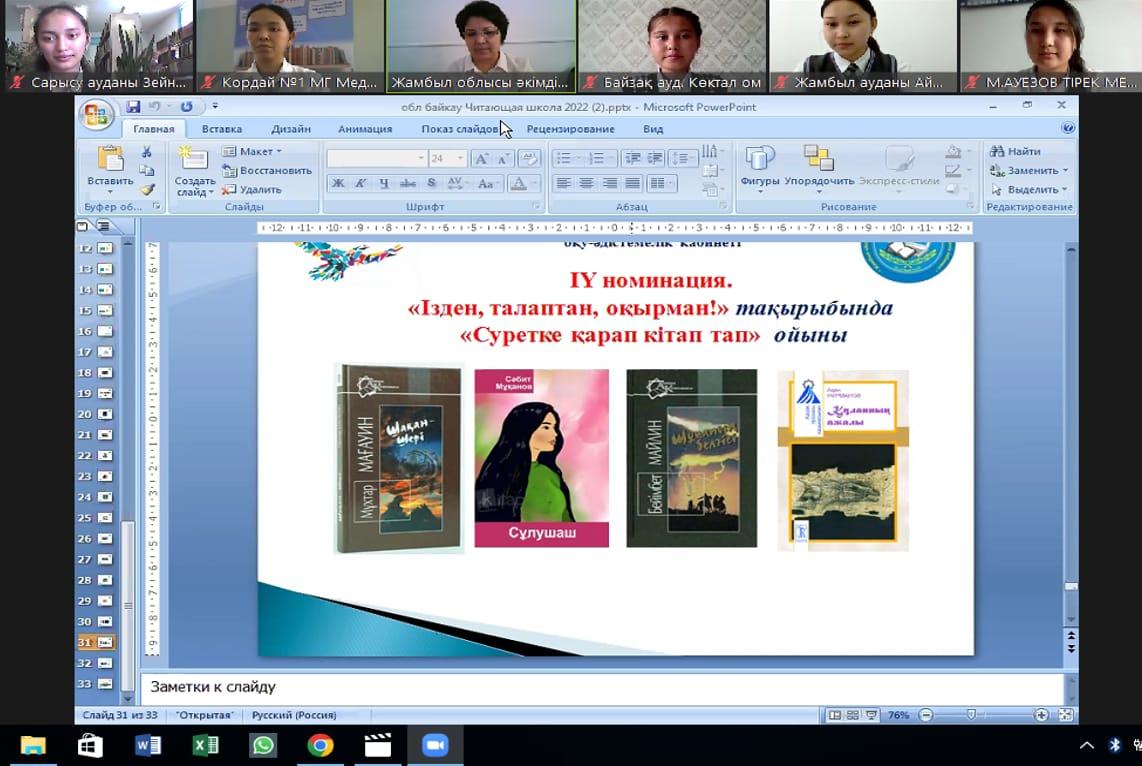Screen dimensions: 1142x766
Task: Open shape fill color bucket
Action: coord(953,151)
